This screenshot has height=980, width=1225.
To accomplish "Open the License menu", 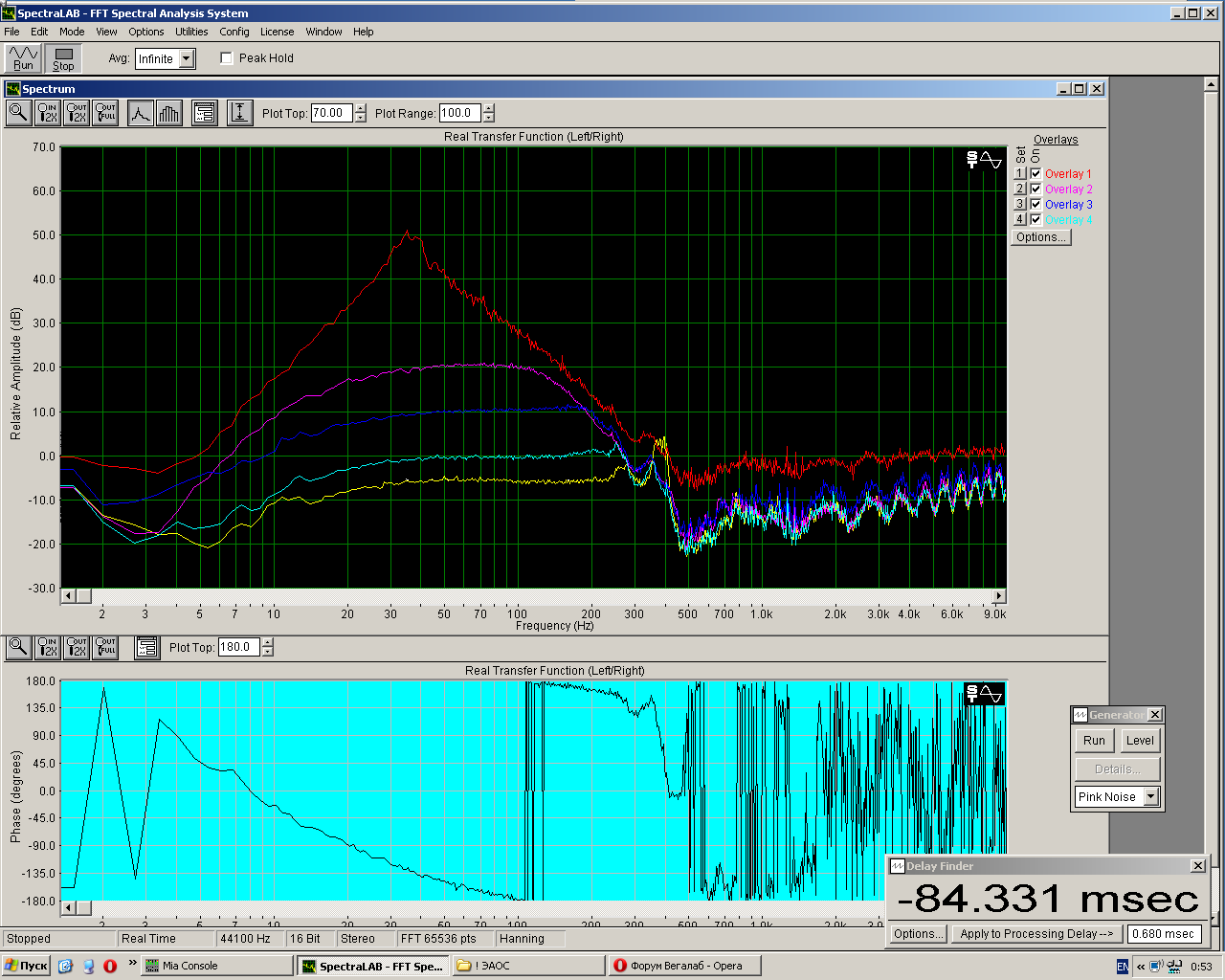I will [278, 32].
